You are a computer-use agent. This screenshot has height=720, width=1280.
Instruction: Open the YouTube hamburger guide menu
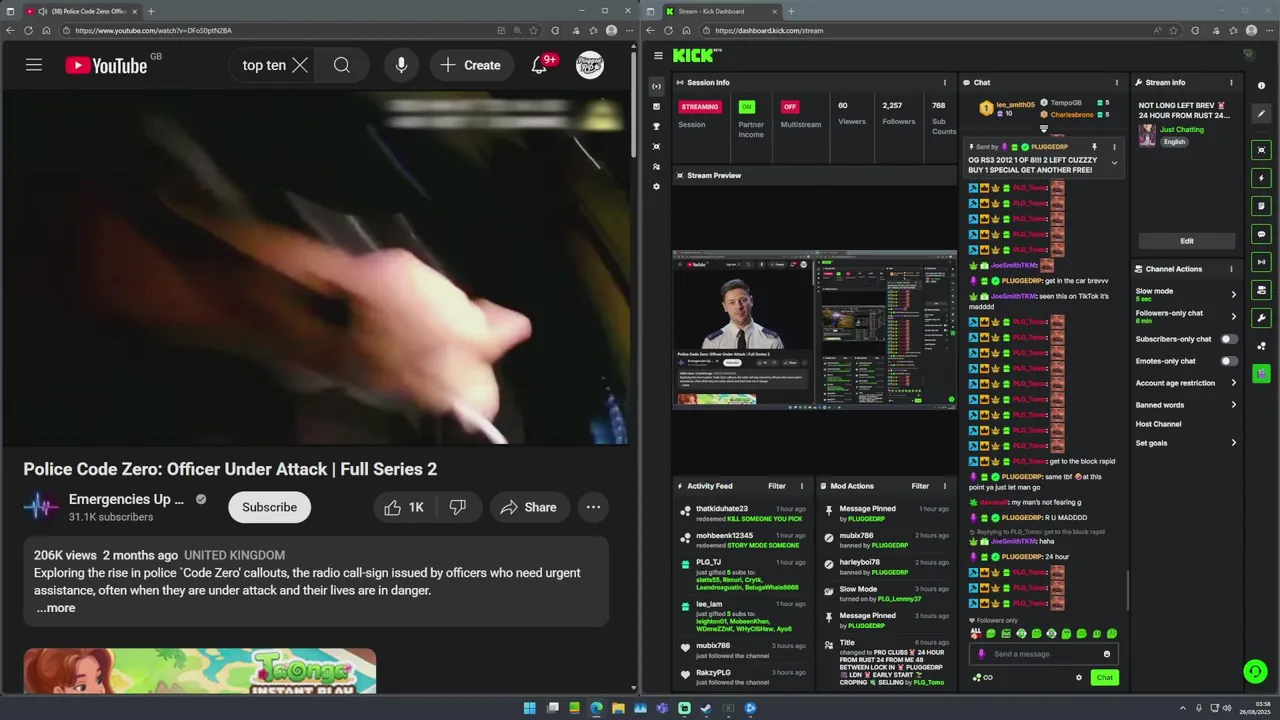tap(34, 65)
